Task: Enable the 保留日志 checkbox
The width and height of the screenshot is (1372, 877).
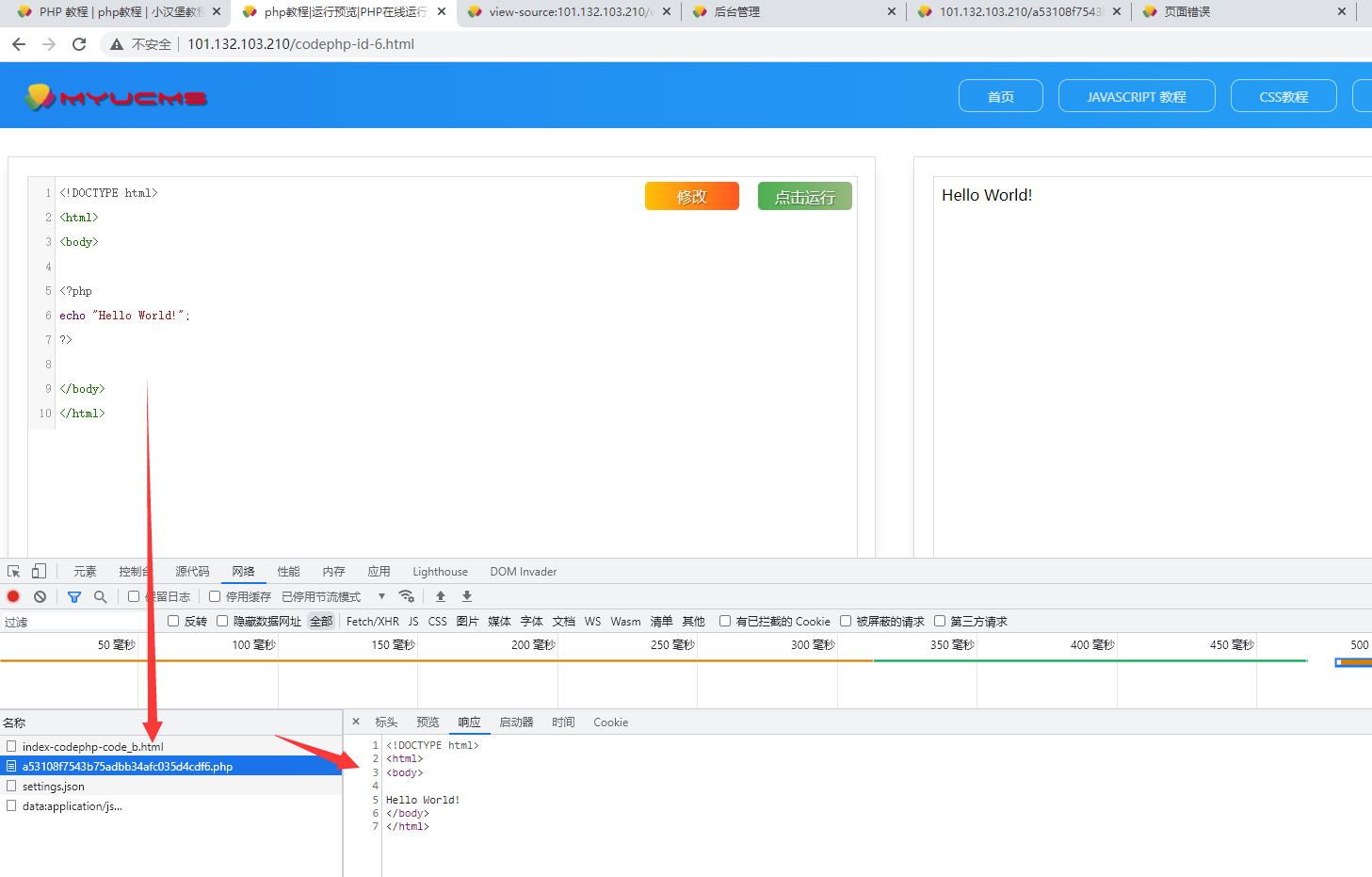Action: click(134, 596)
